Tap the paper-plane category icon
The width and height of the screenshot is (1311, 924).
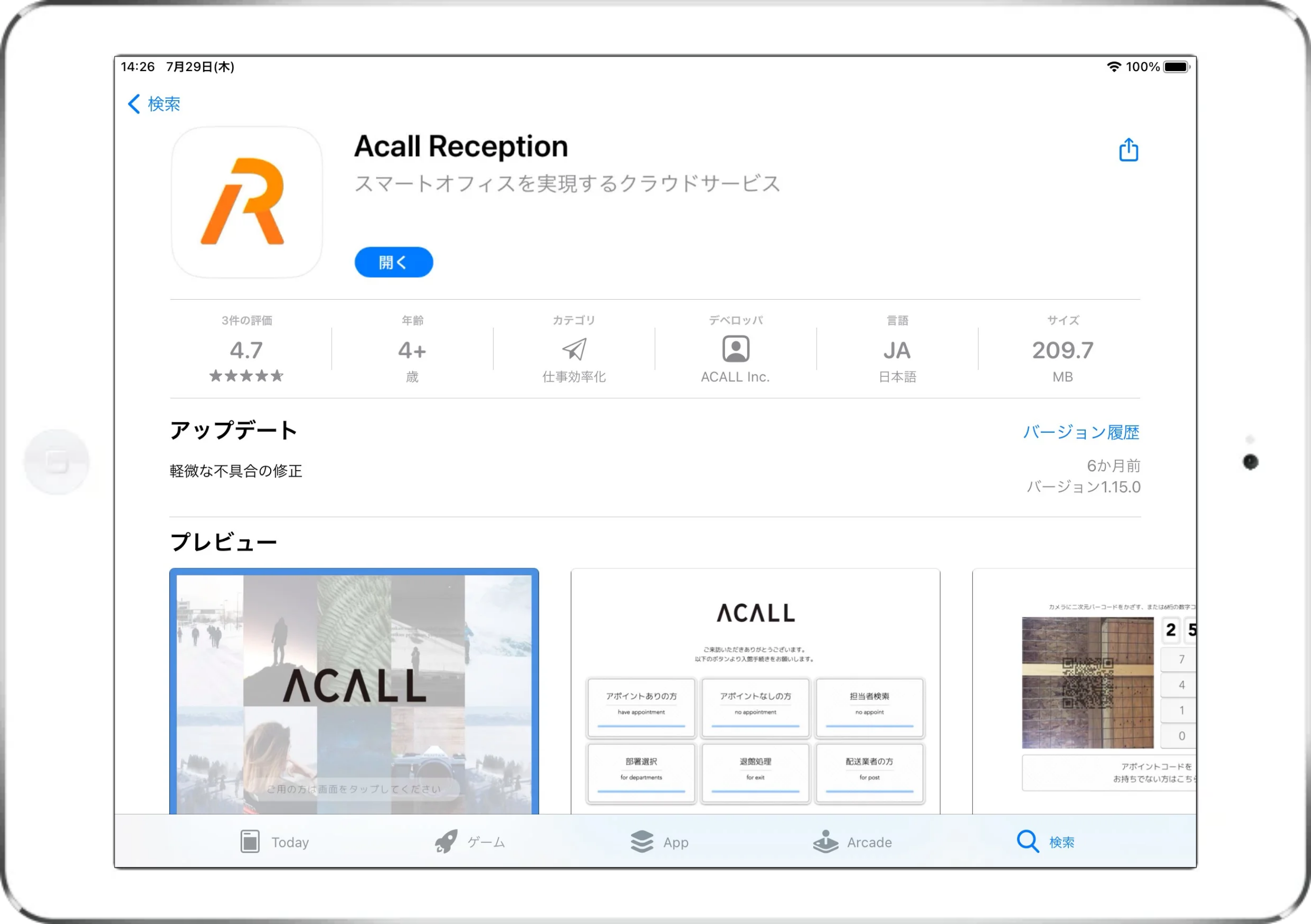click(x=574, y=349)
